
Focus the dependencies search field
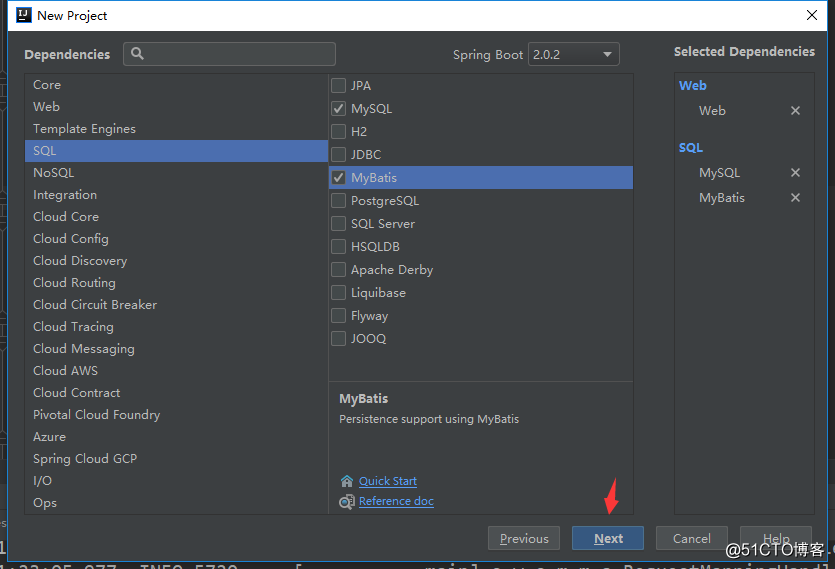[x=230, y=54]
